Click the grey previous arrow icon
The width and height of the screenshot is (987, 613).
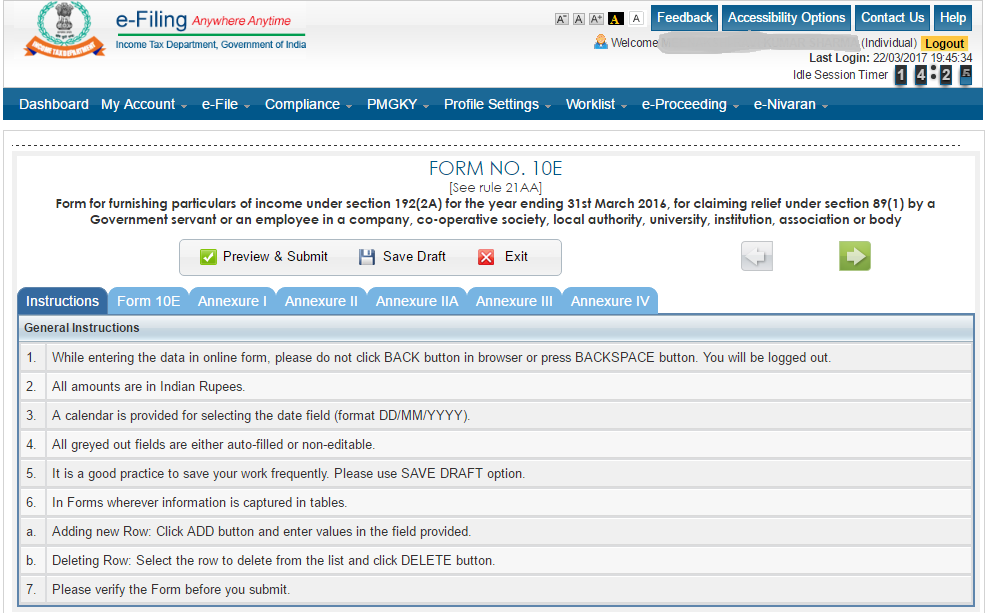coord(757,256)
